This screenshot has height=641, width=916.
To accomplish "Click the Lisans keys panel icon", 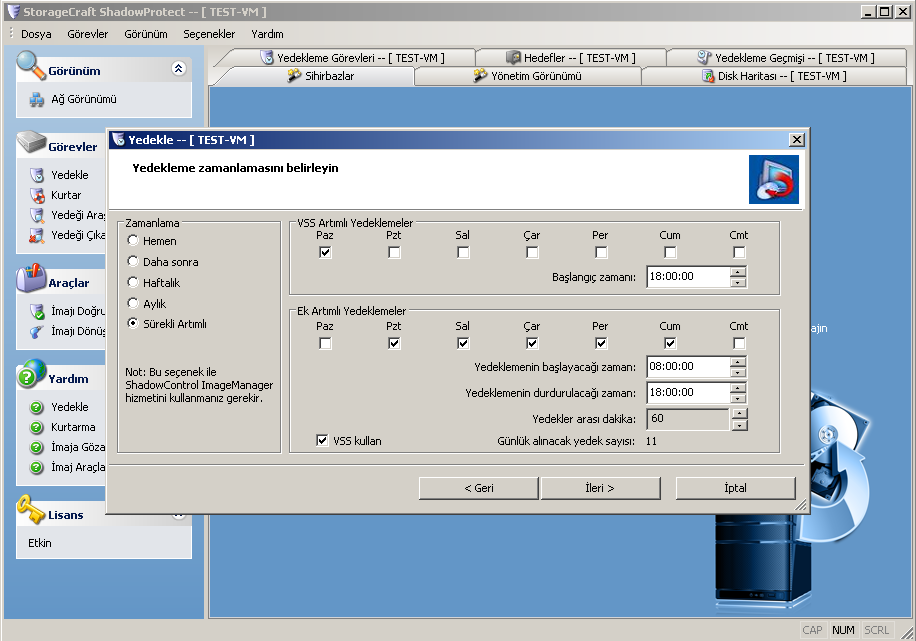I will [31, 510].
